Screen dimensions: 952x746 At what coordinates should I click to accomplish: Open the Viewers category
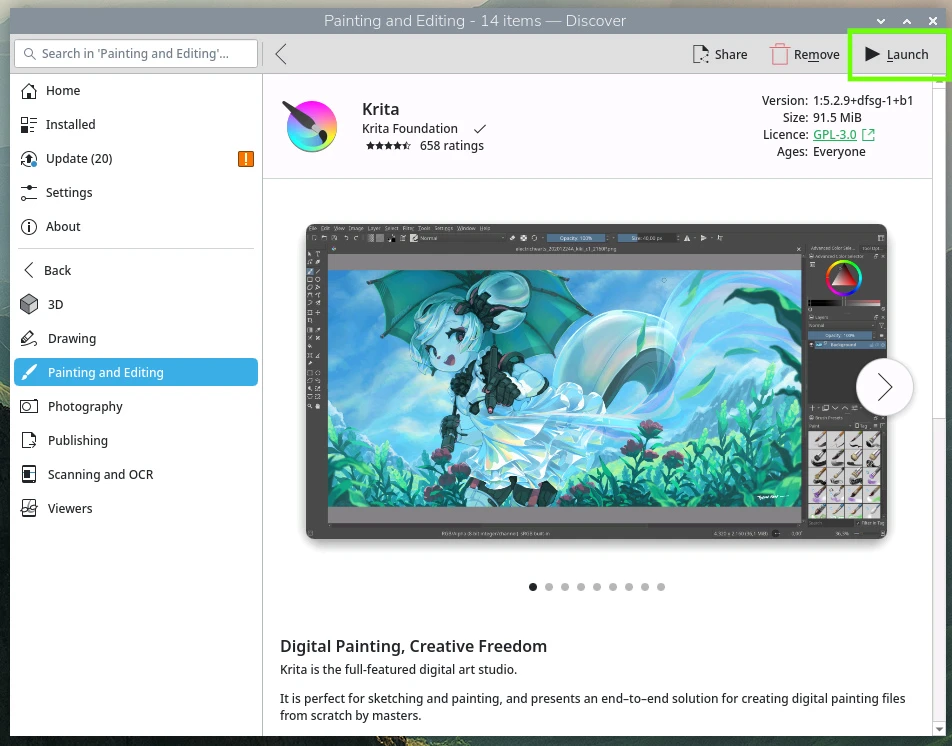(70, 508)
